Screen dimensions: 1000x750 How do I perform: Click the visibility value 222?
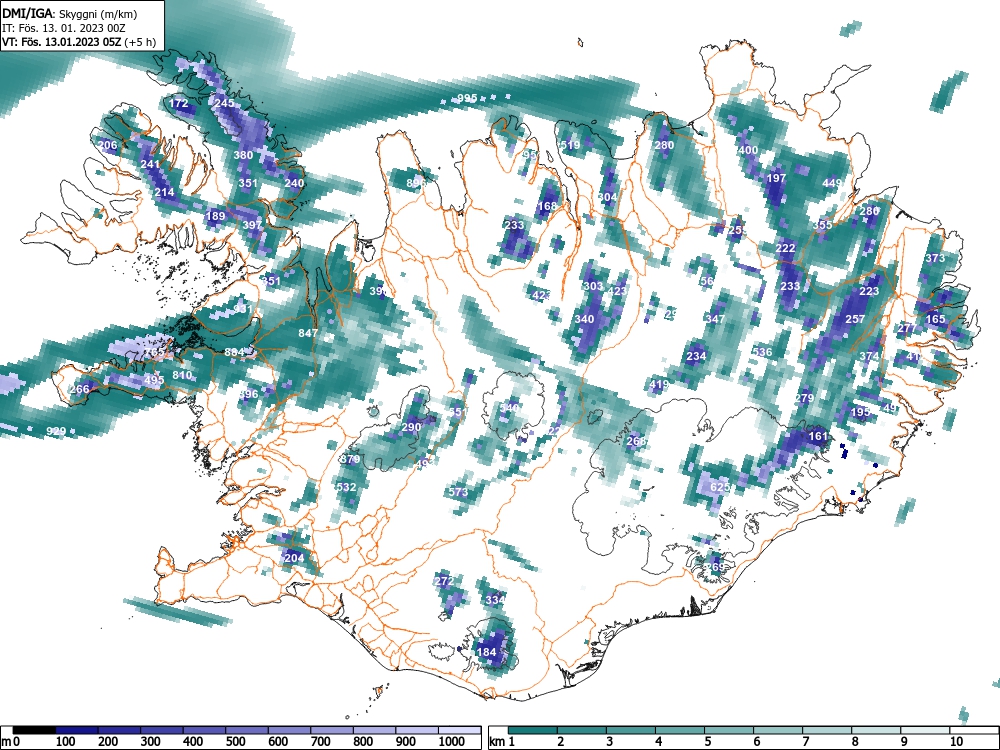786,249
